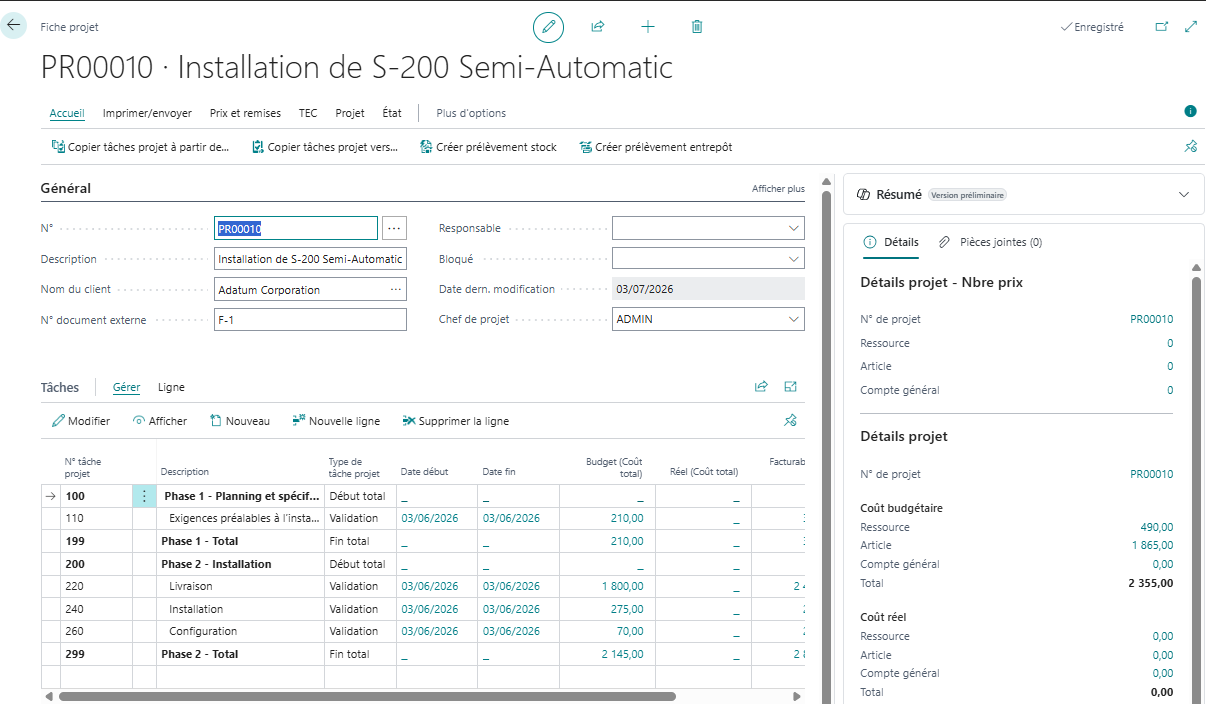
Task: Click the main page vertical scrollbar
Action: click(826, 447)
